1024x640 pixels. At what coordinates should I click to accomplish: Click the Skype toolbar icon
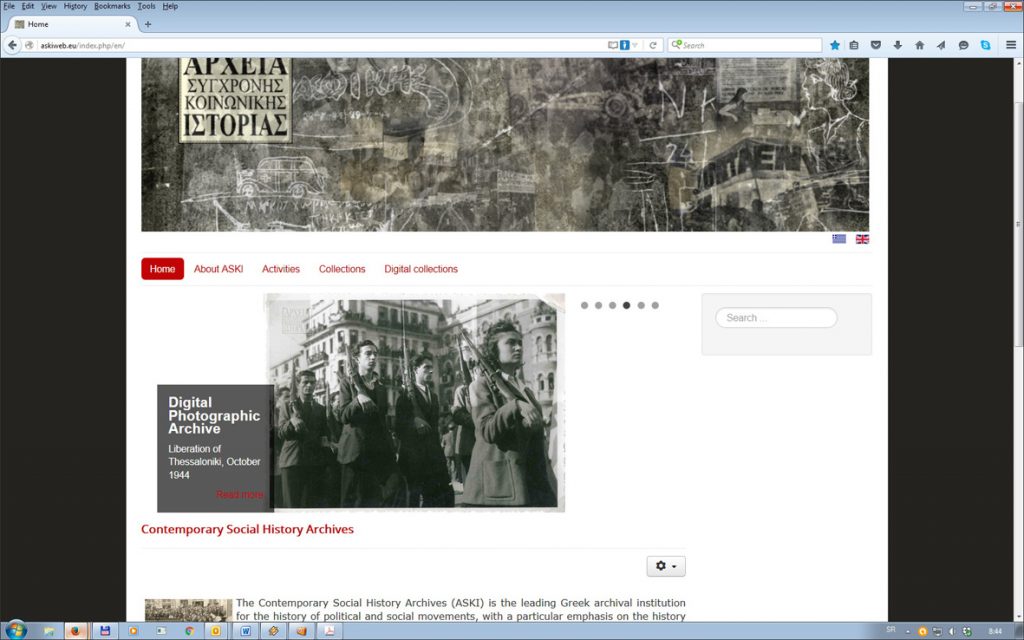(x=985, y=45)
